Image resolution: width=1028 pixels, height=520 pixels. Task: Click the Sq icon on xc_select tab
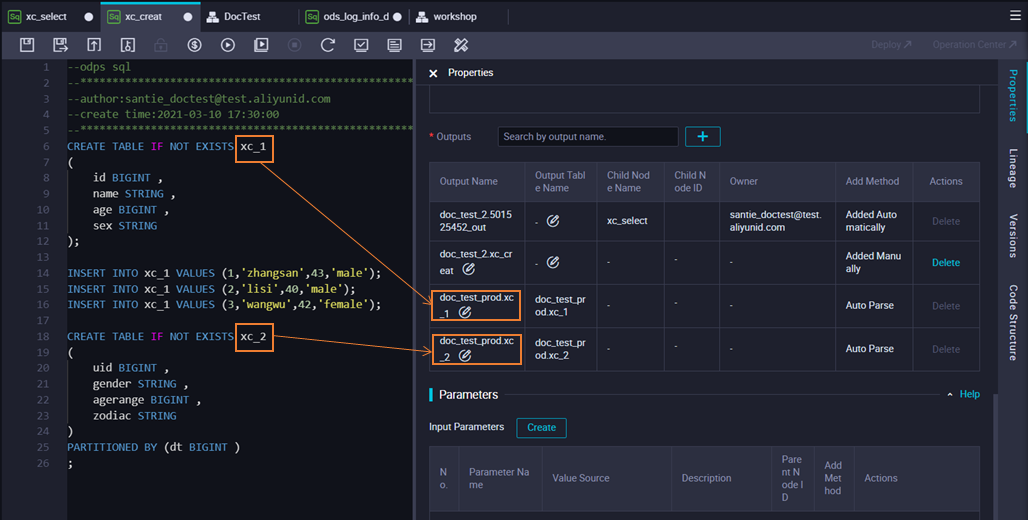[14, 16]
